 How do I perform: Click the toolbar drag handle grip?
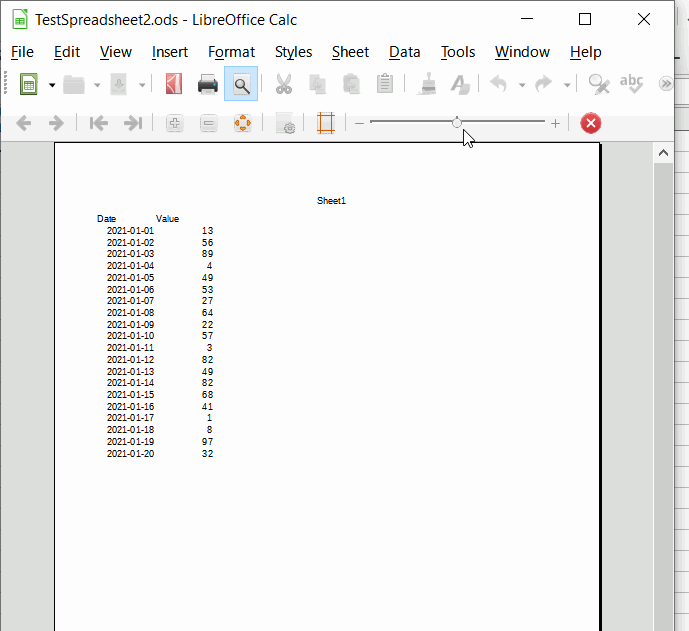(5, 83)
